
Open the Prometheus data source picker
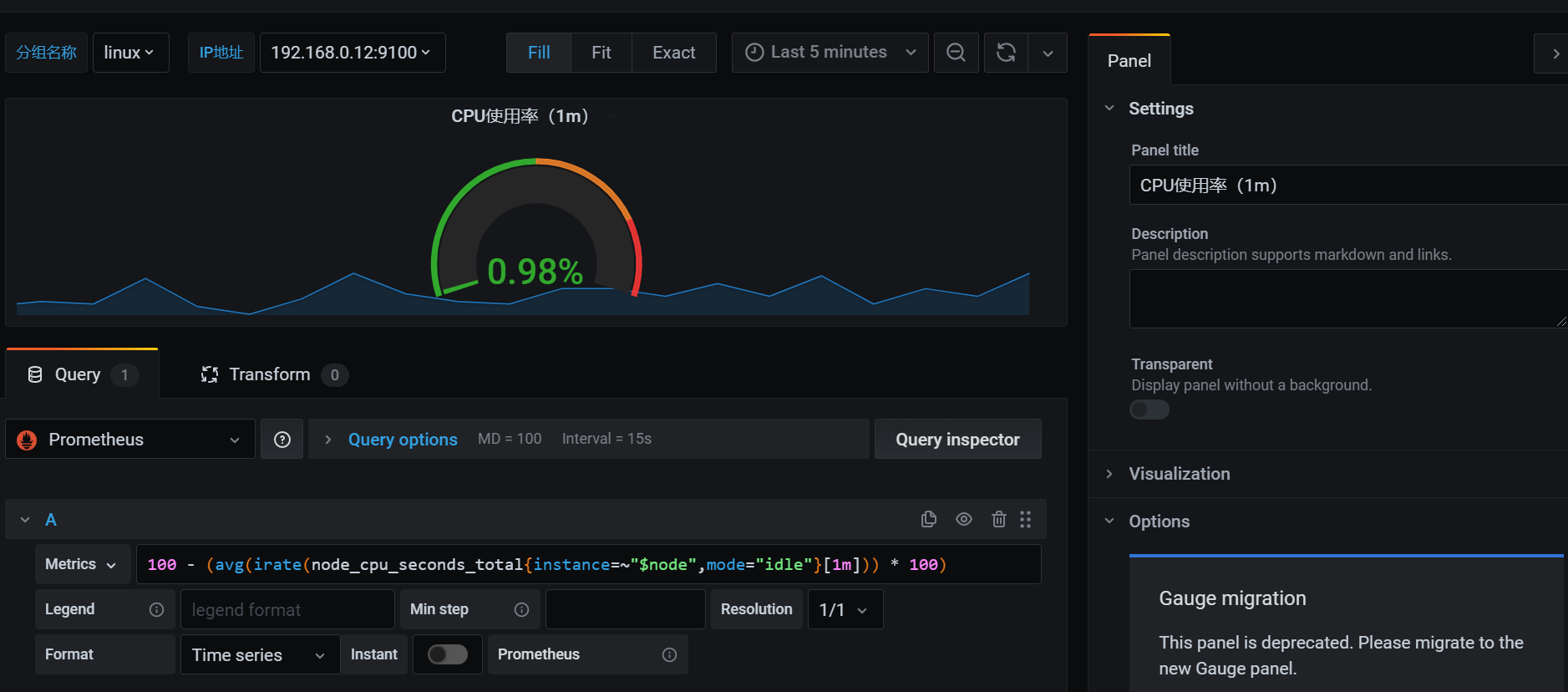[x=130, y=440]
